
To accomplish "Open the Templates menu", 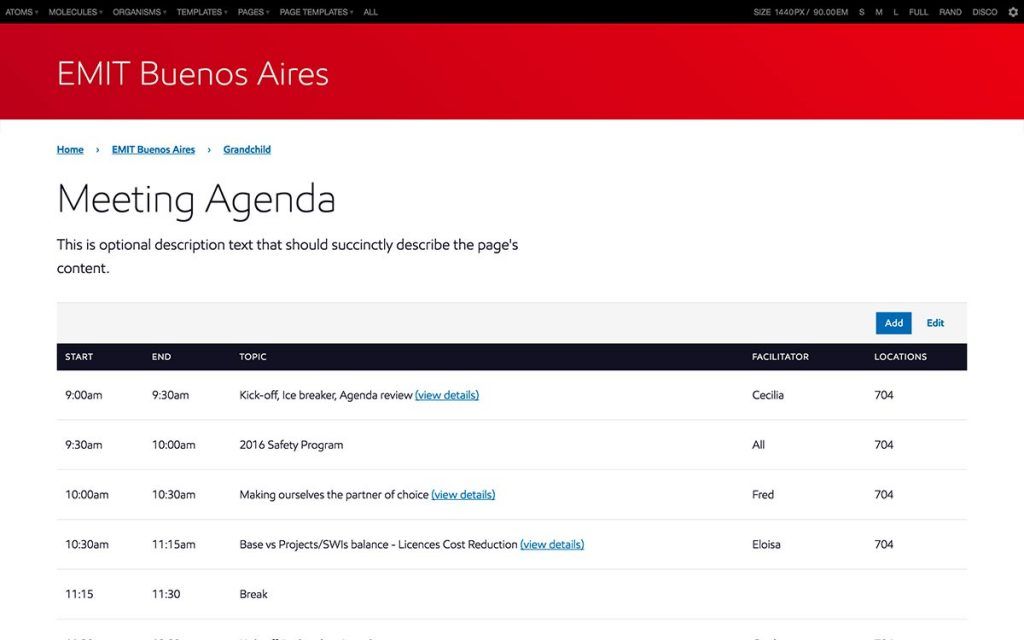I will click(201, 12).
